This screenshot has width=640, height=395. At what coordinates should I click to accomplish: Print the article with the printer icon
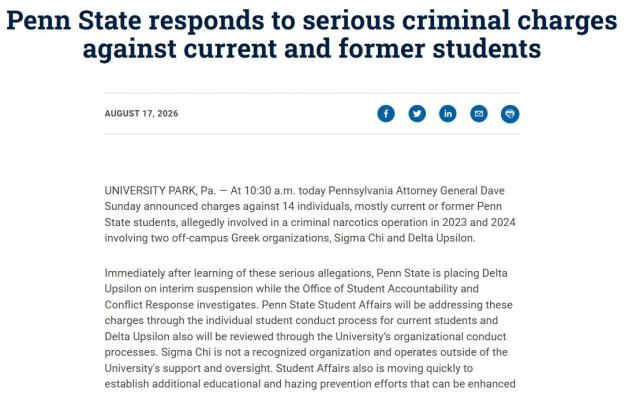510,113
